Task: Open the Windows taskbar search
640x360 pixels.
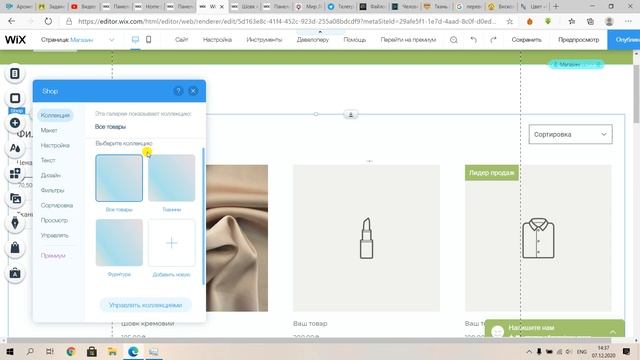Action: pyautogui.click(x=30, y=351)
